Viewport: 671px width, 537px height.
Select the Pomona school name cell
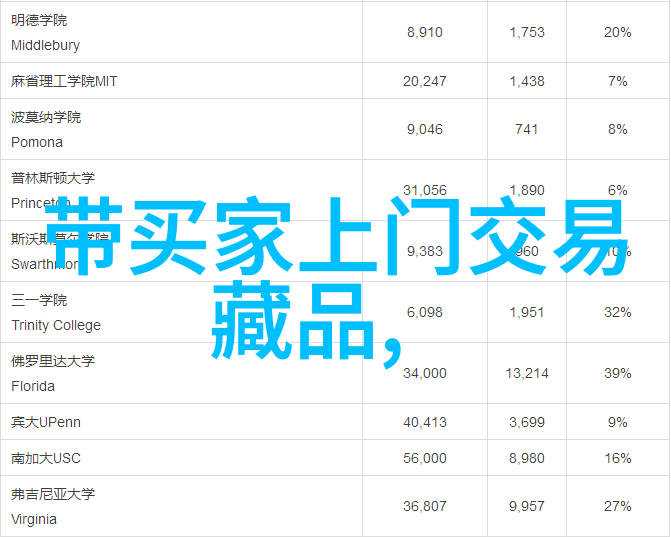181,129
